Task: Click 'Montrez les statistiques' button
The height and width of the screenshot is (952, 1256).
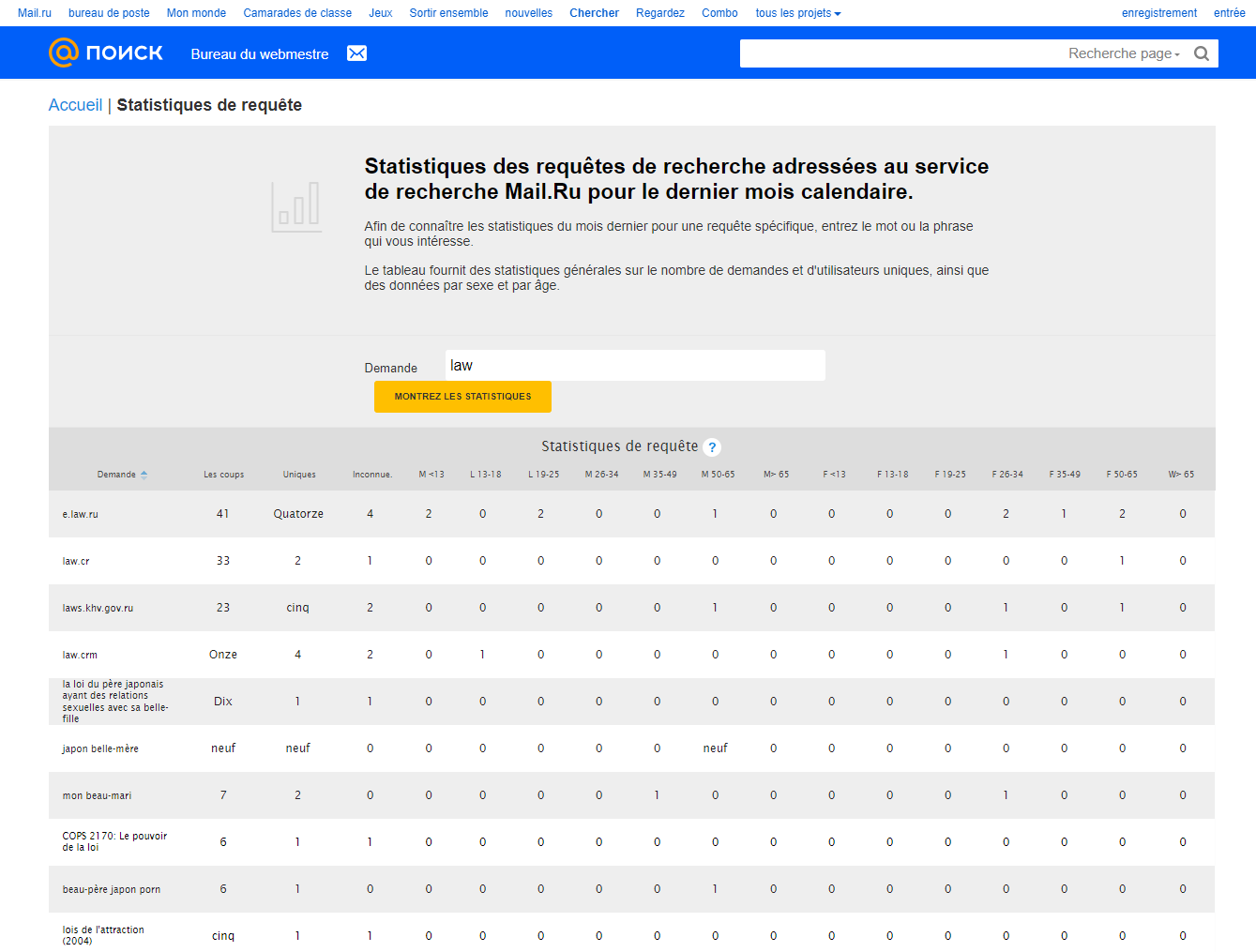Action: (x=462, y=397)
